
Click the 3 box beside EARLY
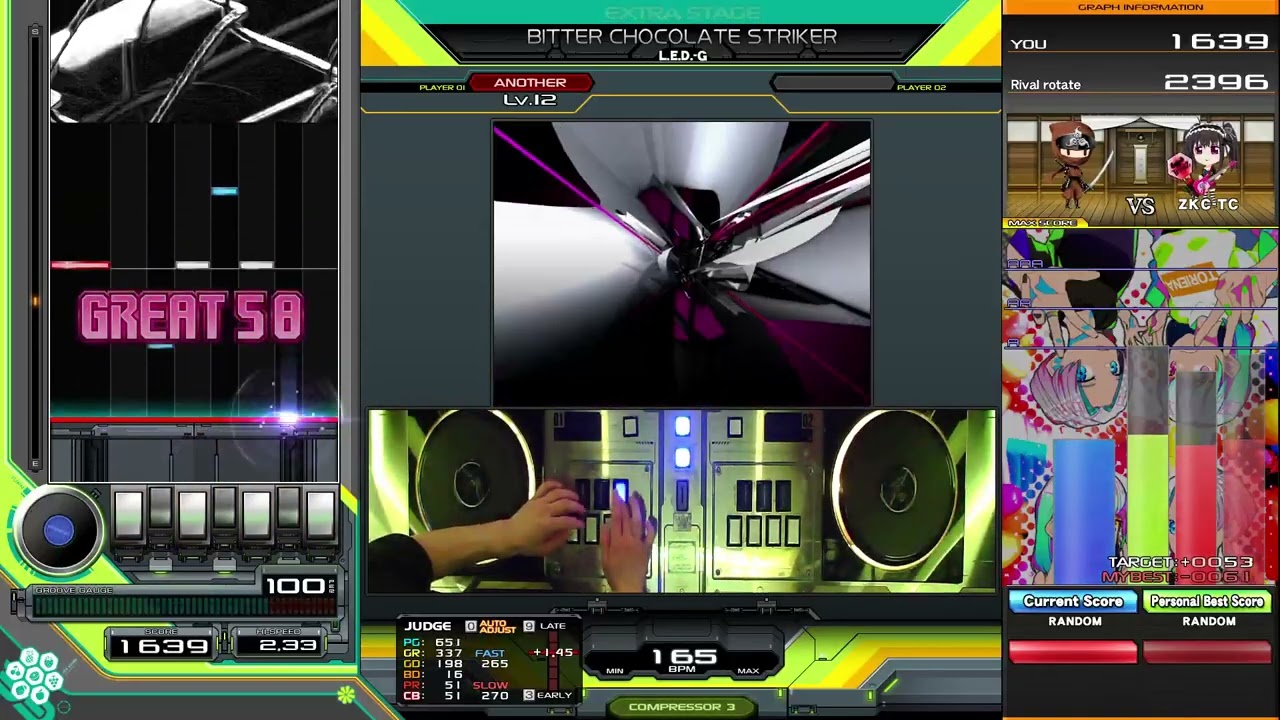(529, 695)
